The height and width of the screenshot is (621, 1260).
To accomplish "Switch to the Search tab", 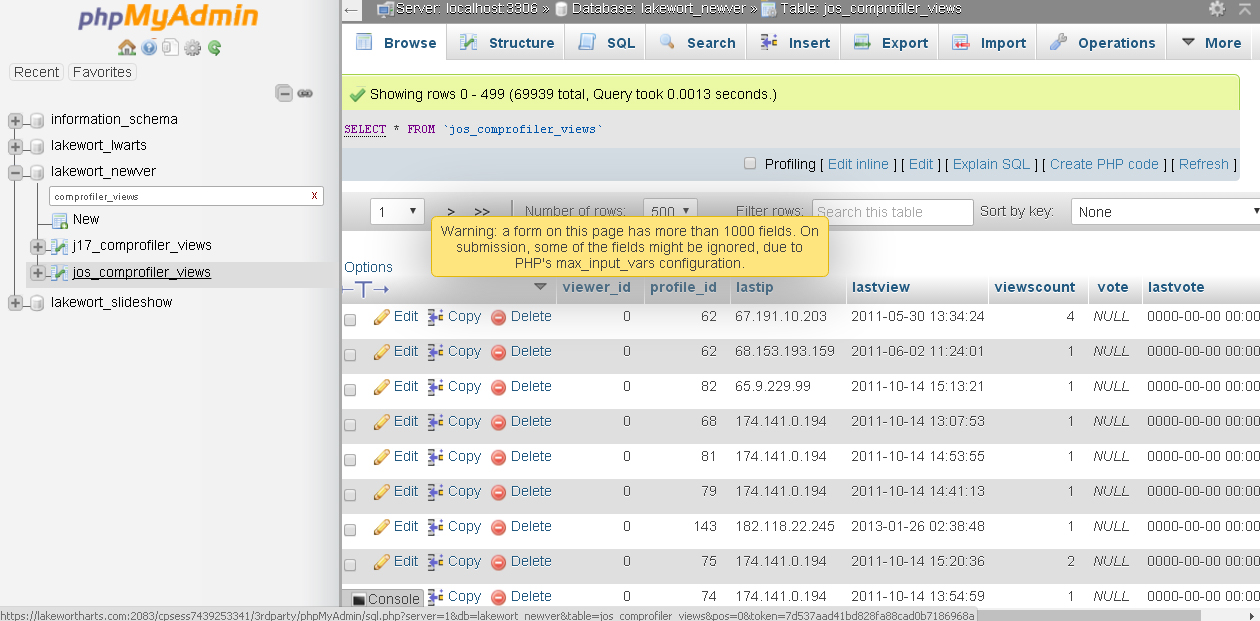I will tap(696, 43).
